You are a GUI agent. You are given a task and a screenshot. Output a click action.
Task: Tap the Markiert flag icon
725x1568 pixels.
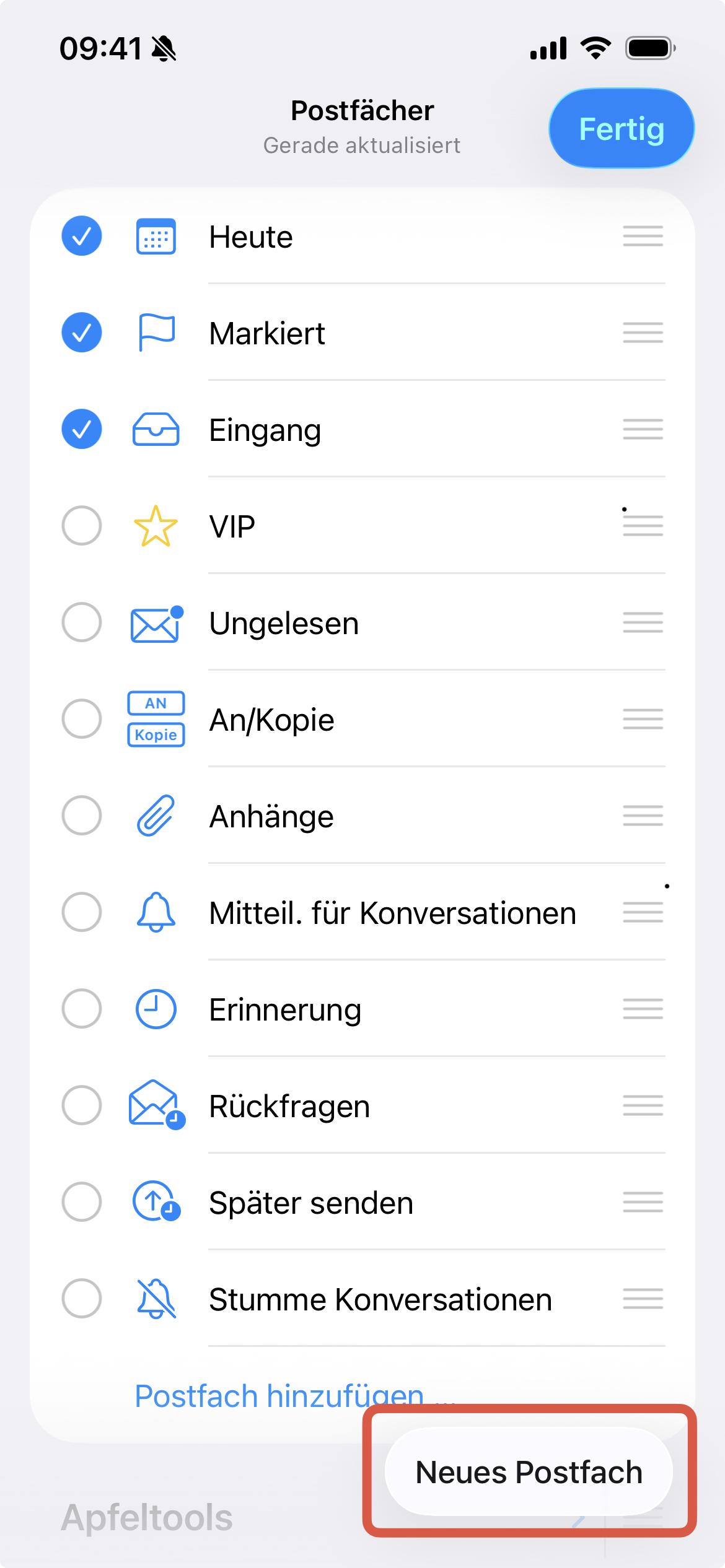tap(156, 333)
